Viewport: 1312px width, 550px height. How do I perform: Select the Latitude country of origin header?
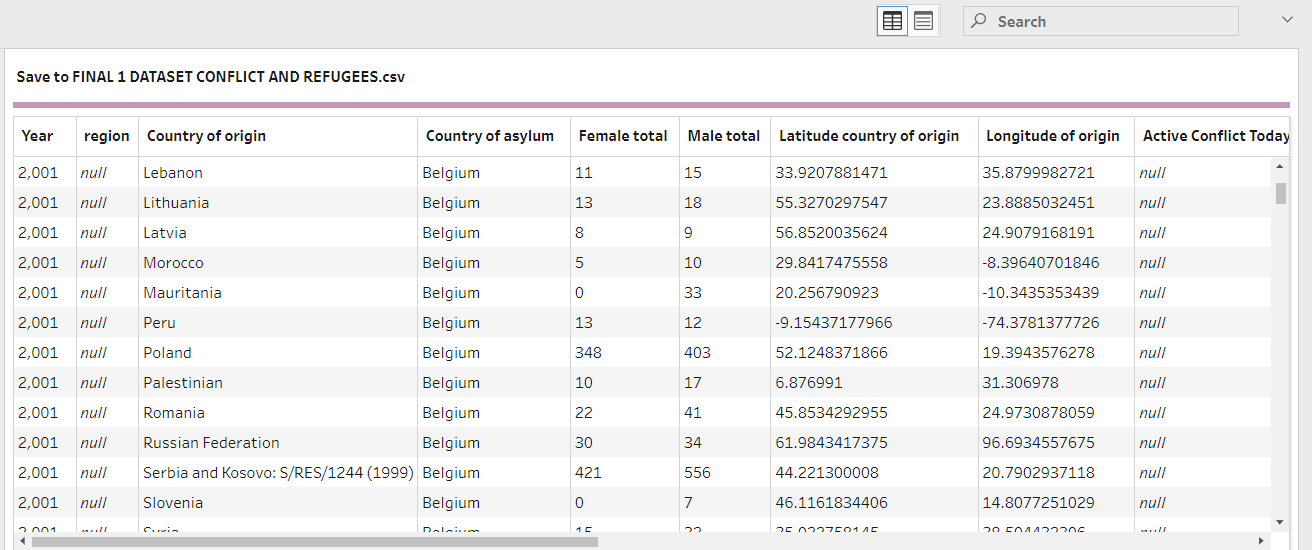pyautogui.click(x=869, y=136)
